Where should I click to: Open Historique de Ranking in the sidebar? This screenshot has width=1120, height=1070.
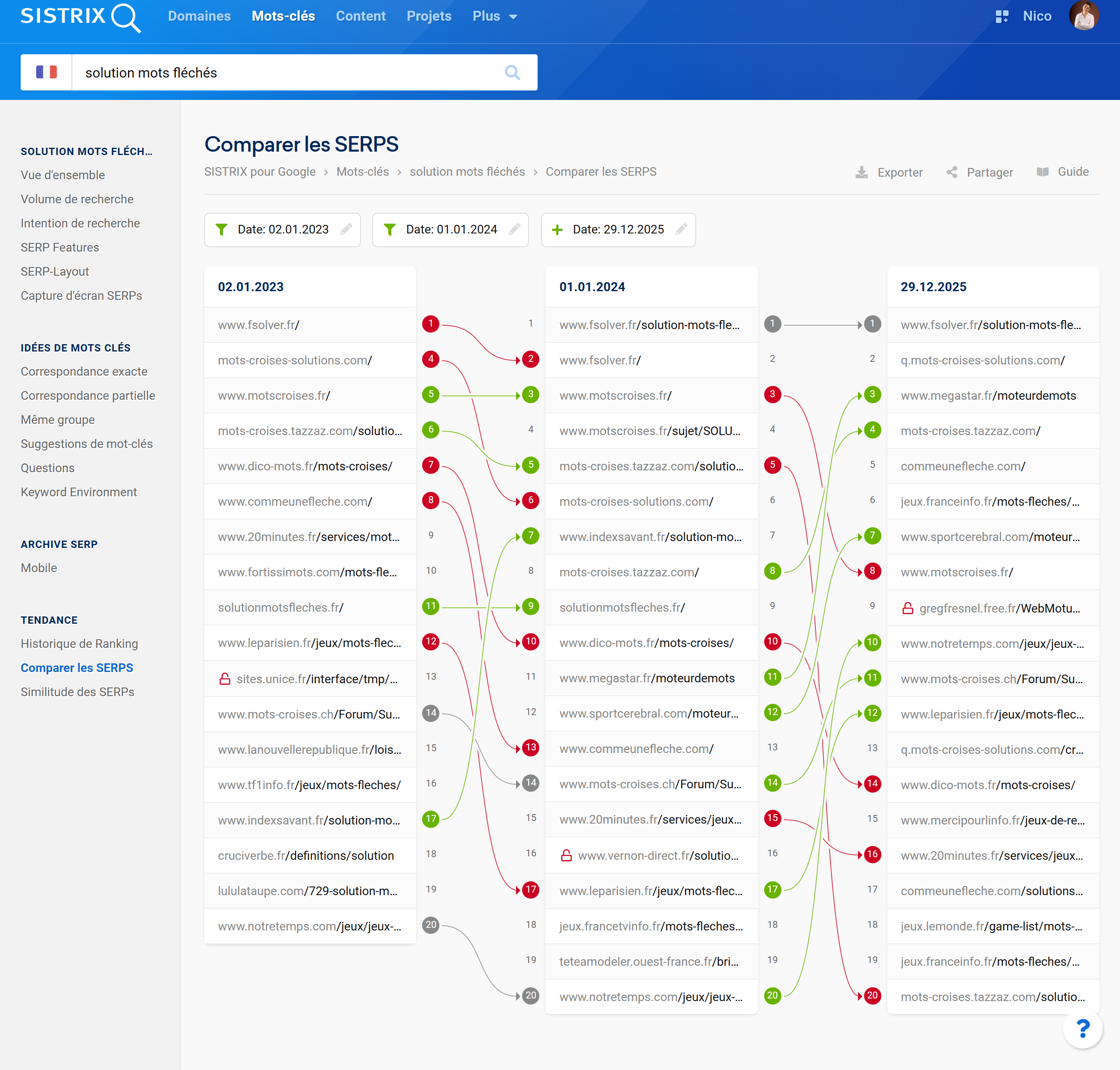79,644
